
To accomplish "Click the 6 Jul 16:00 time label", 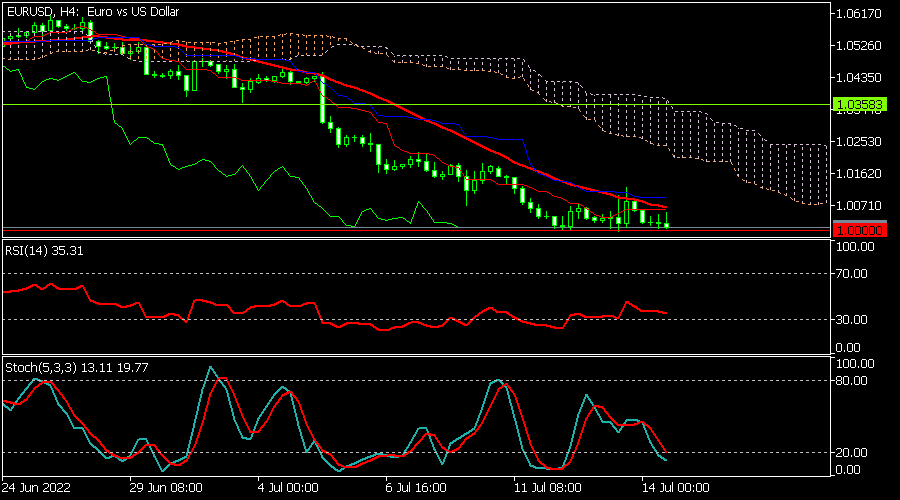I will (x=416, y=488).
